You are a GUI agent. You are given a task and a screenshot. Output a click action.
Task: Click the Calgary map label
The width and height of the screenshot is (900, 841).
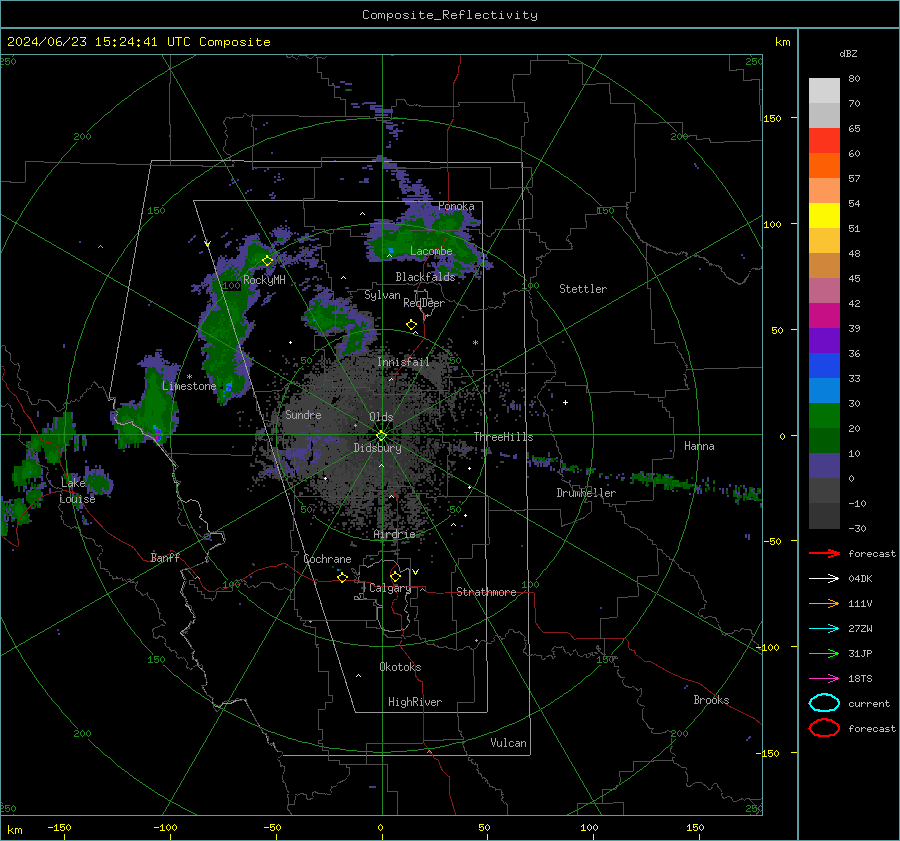click(390, 588)
